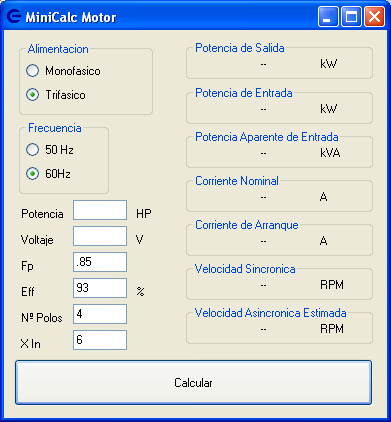Select the Monofasico radio button
Viewport: 391px width, 422px height.
32,71
